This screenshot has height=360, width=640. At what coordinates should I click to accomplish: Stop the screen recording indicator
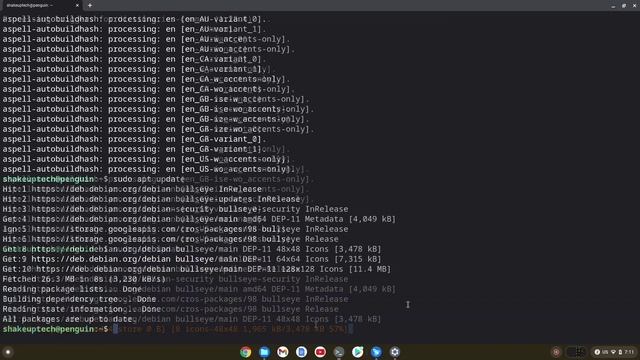coord(556,352)
